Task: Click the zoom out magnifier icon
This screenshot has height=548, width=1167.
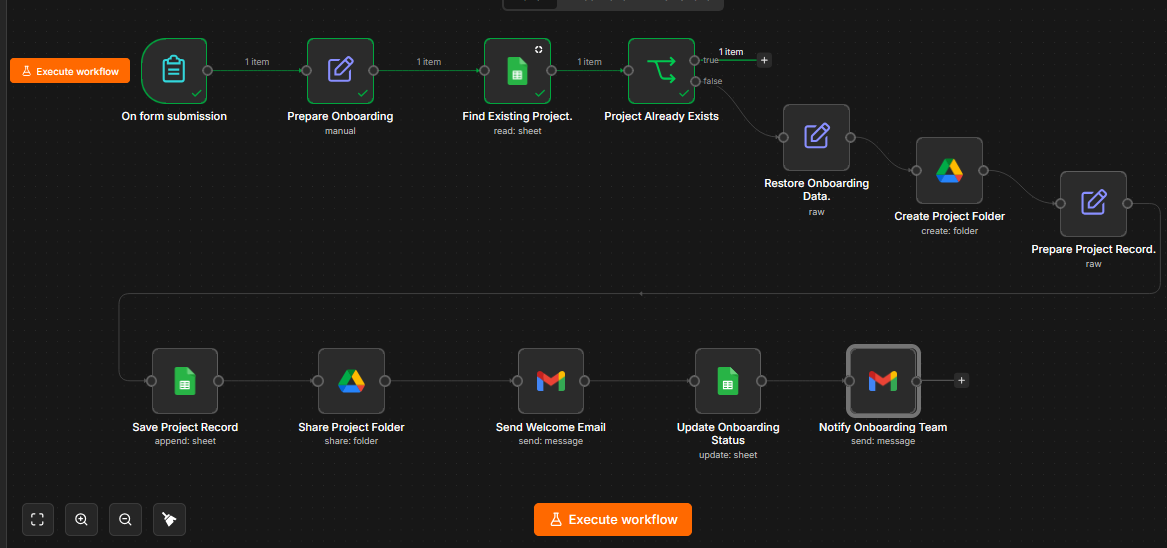Action: tap(126, 520)
